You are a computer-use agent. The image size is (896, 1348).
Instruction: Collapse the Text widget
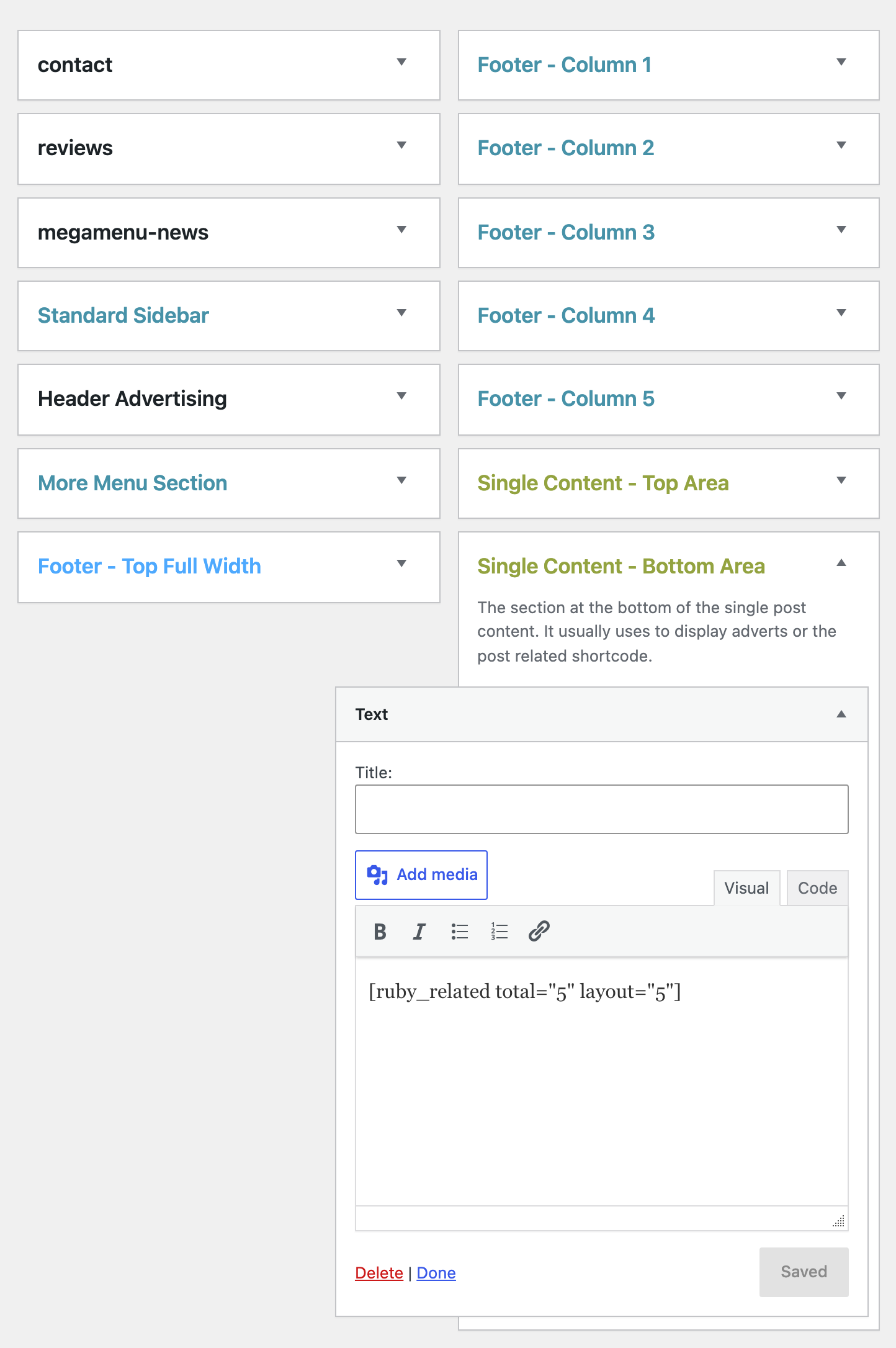click(841, 714)
